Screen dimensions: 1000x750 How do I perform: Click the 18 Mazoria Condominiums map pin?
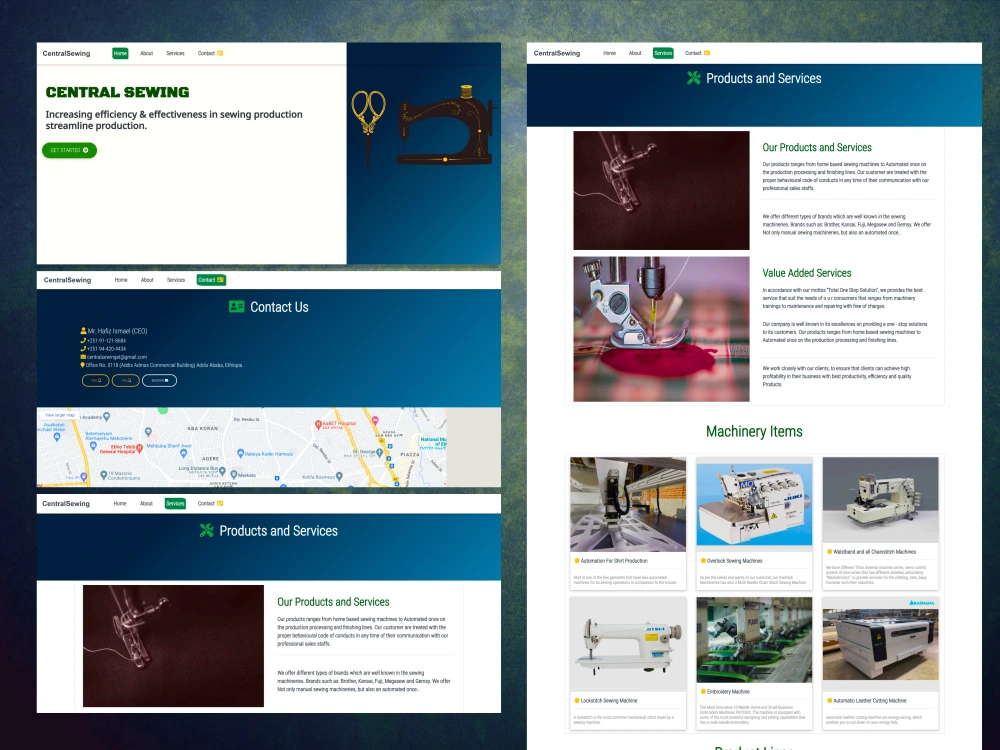click(x=103, y=475)
